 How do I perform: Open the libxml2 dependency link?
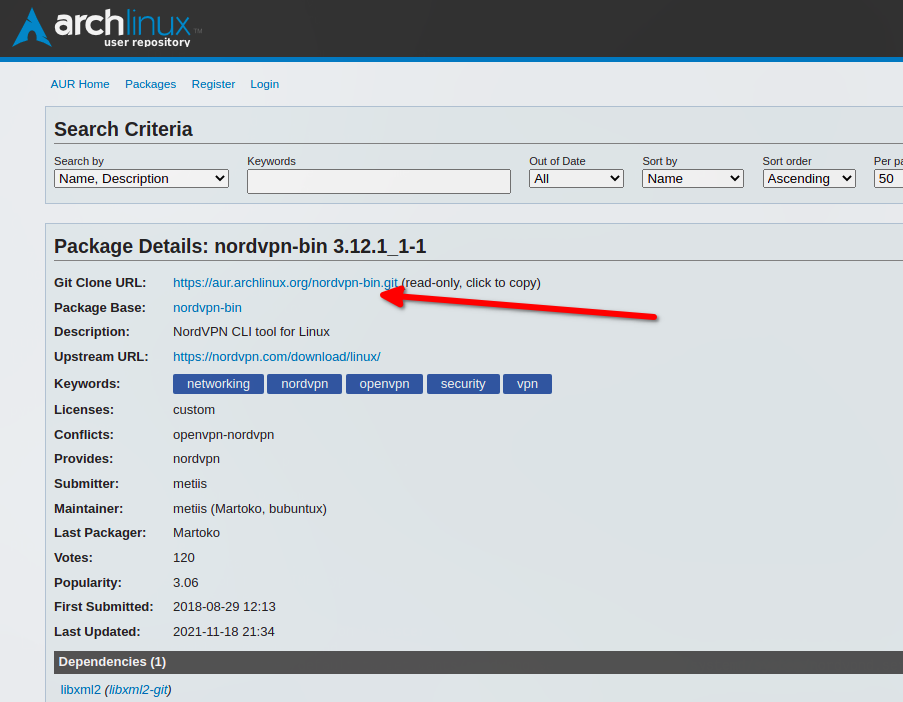[81, 690]
